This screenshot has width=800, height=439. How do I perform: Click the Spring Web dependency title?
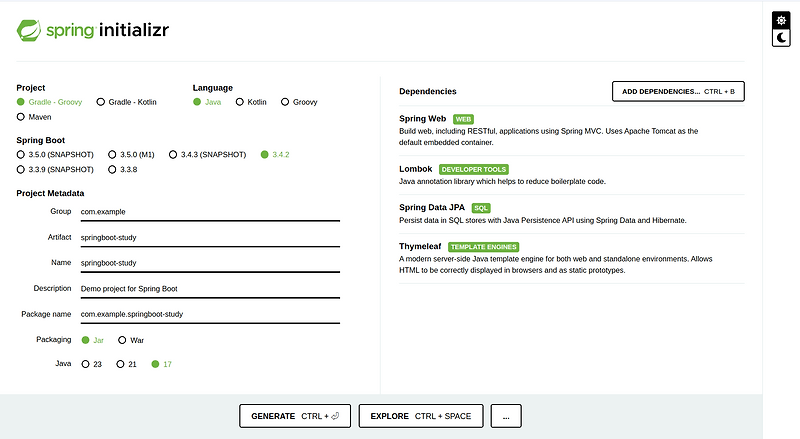coord(422,118)
